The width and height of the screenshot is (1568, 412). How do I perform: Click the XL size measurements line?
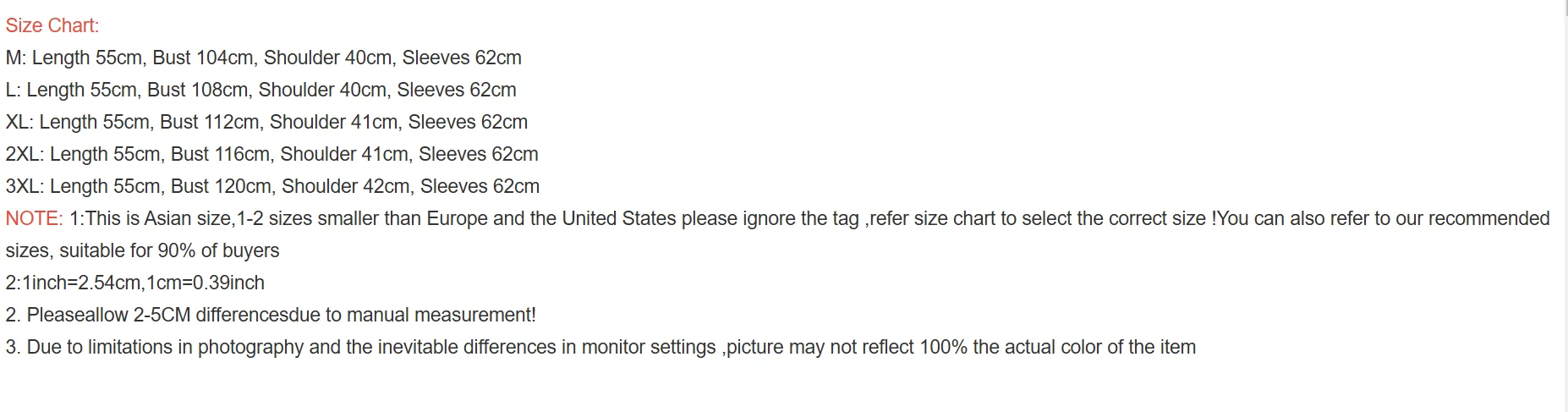(x=266, y=122)
